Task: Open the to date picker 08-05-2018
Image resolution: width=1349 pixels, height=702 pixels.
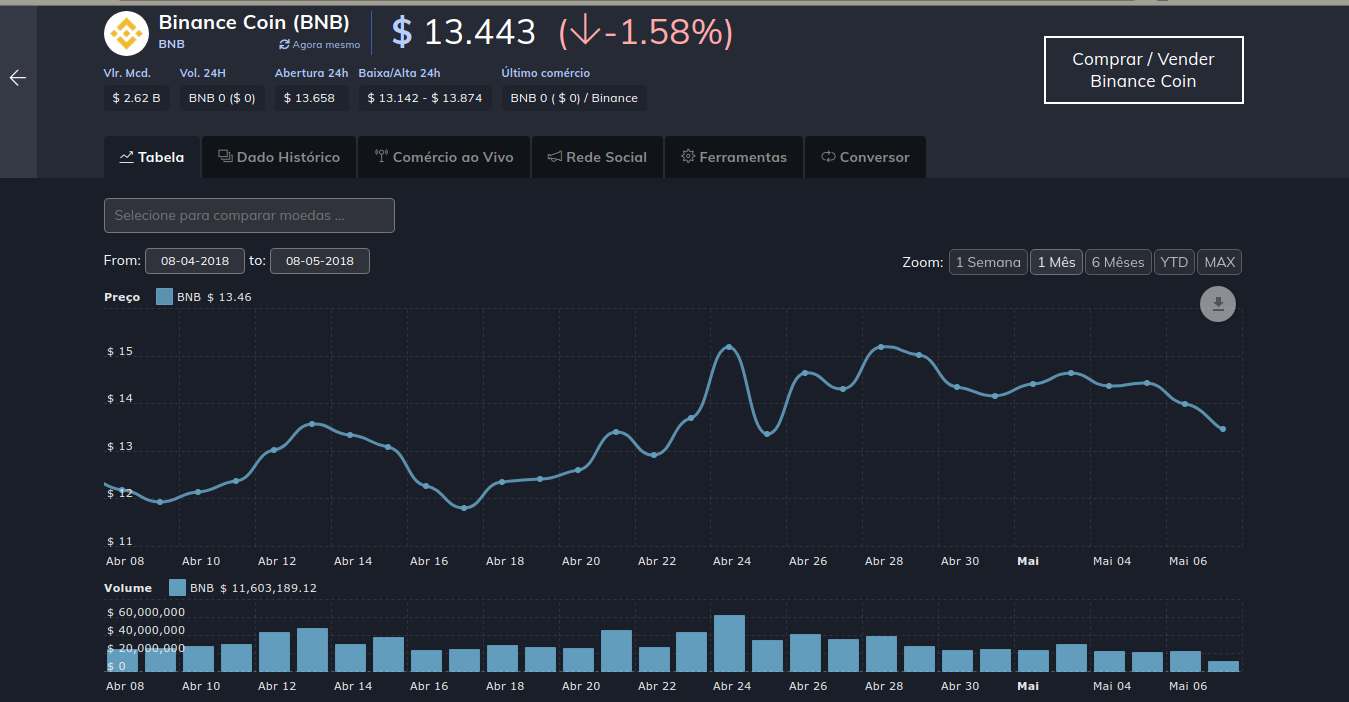Action: click(320, 261)
